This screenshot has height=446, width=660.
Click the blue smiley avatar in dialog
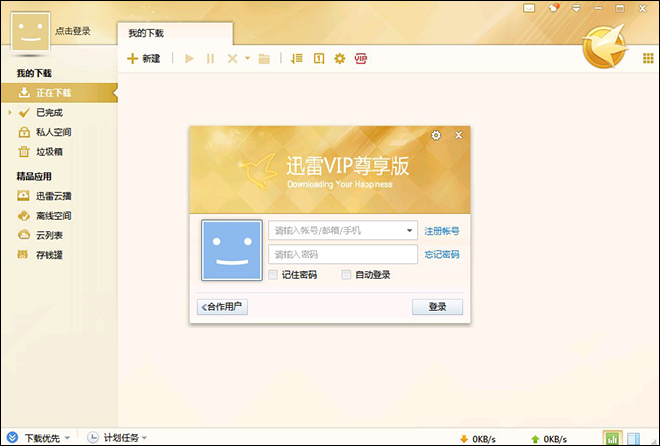point(232,250)
